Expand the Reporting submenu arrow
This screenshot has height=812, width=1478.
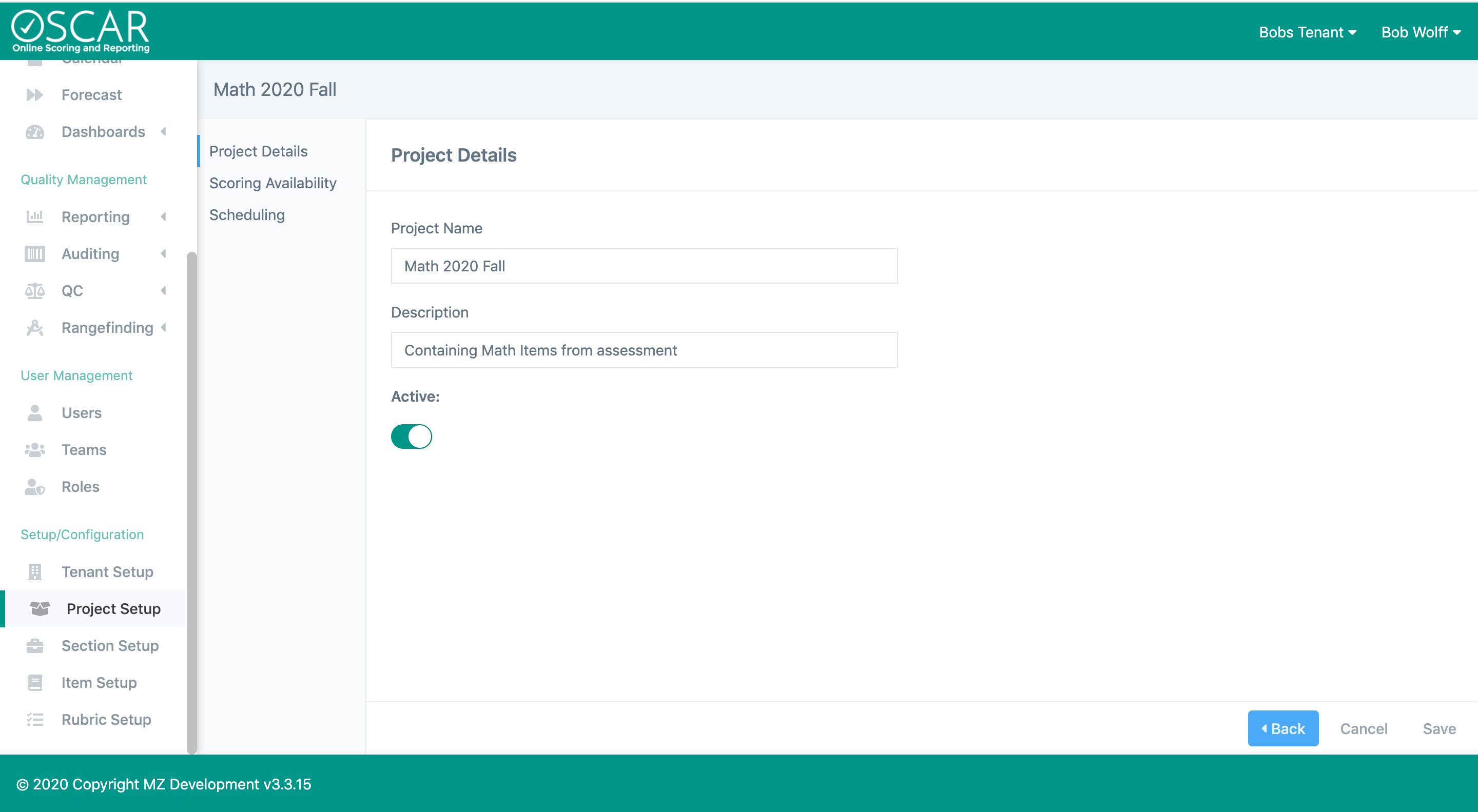tap(164, 217)
